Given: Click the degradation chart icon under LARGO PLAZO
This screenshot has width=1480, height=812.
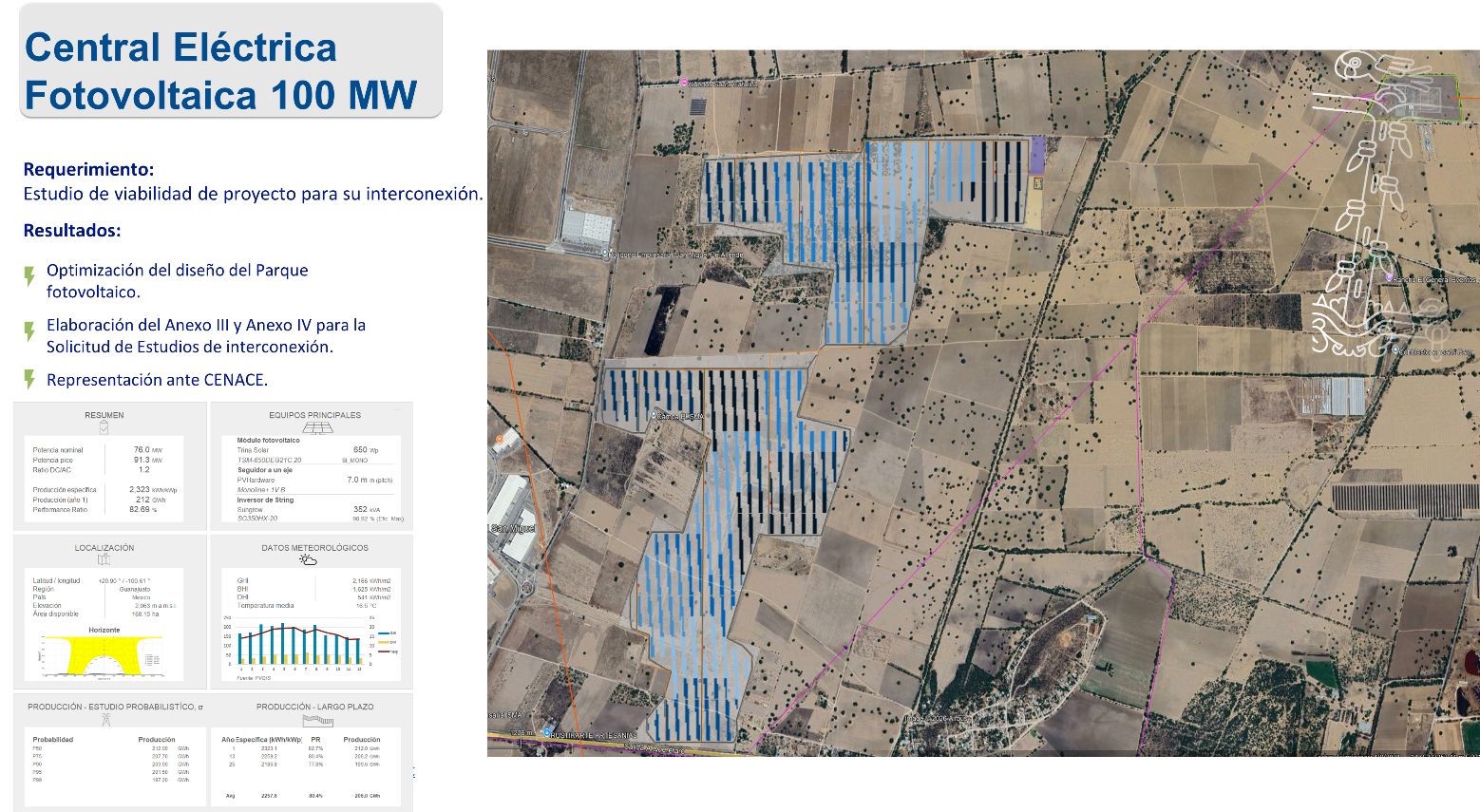Looking at the screenshot, I should coord(318,720).
